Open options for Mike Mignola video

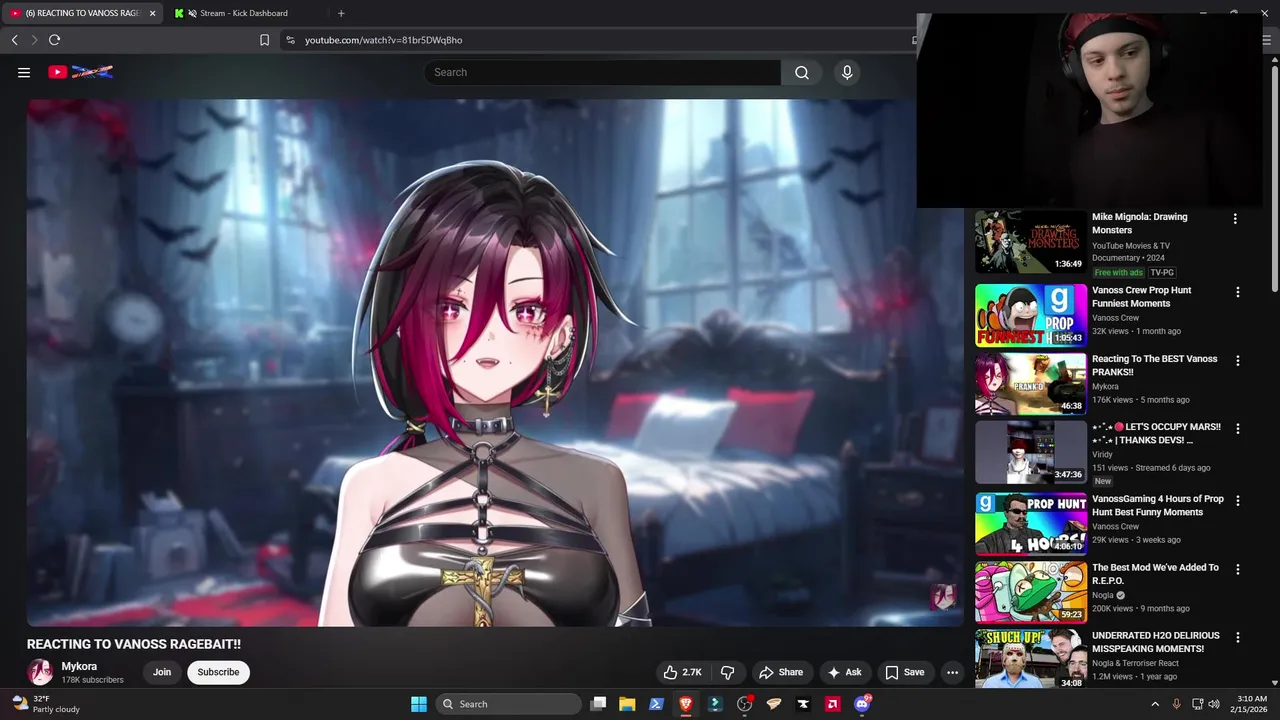pyautogui.click(x=1235, y=219)
